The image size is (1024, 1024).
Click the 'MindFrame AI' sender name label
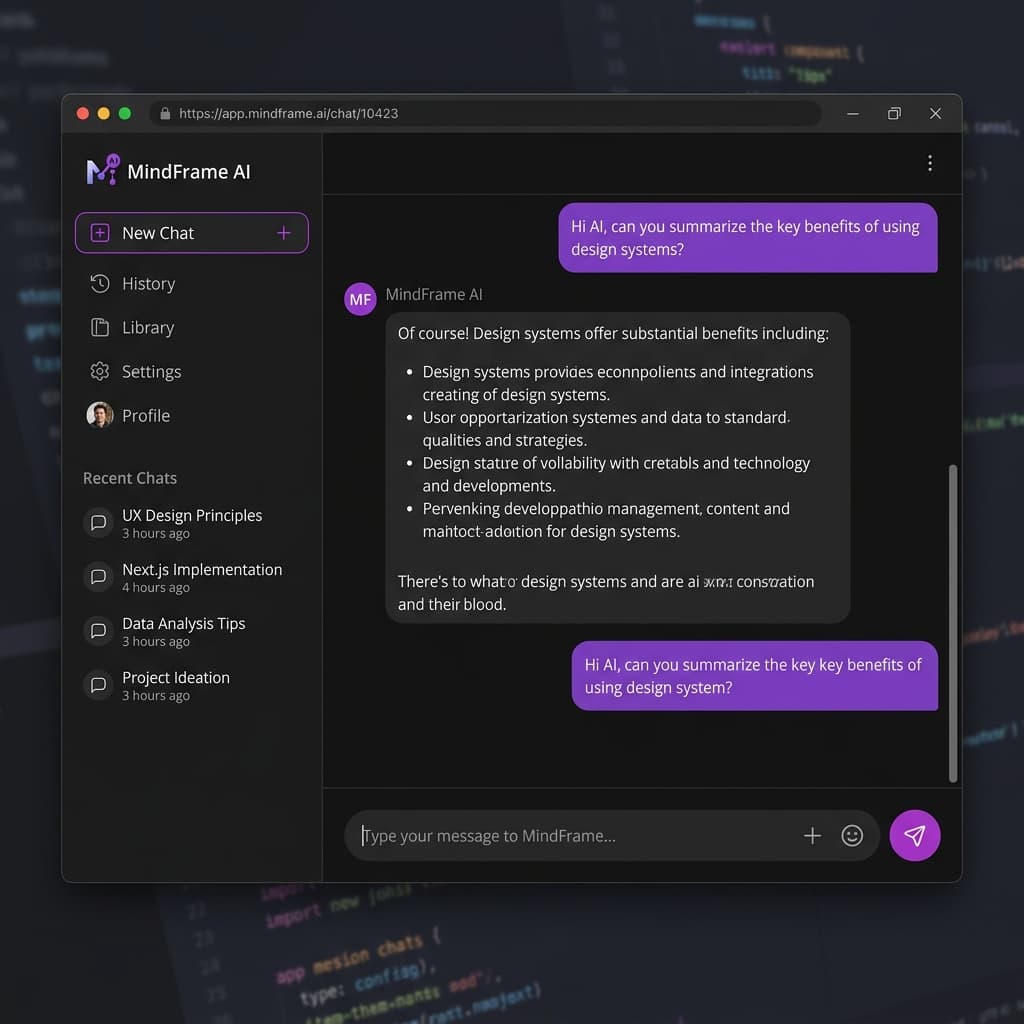pyautogui.click(x=434, y=295)
